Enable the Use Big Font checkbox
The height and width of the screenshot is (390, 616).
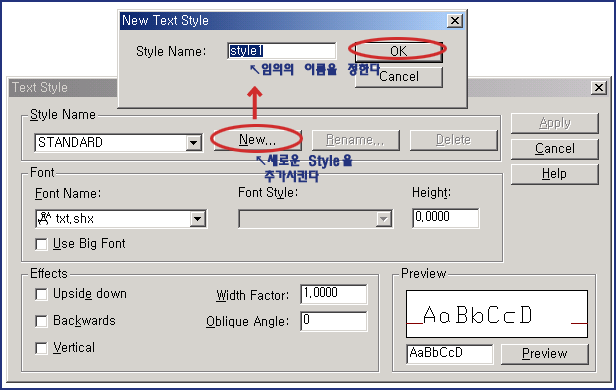pyautogui.click(x=41, y=244)
